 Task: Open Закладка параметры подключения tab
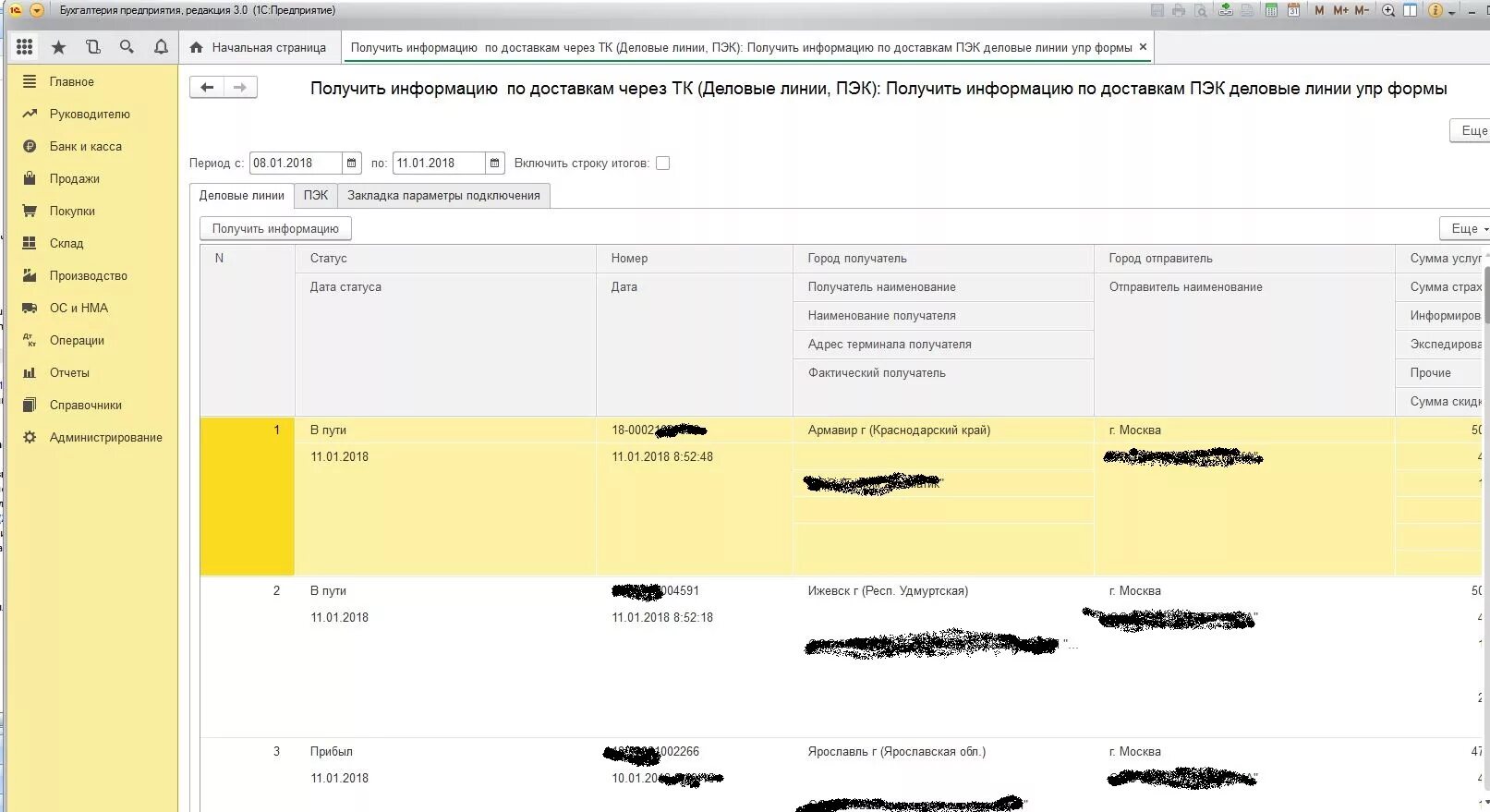(x=443, y=196)
